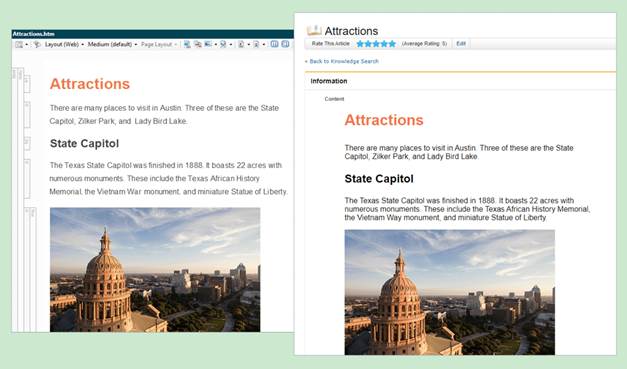This screenshot has width=627, height=369.
Task: Click the second icon after Page Layout
Action: (198, 44)
